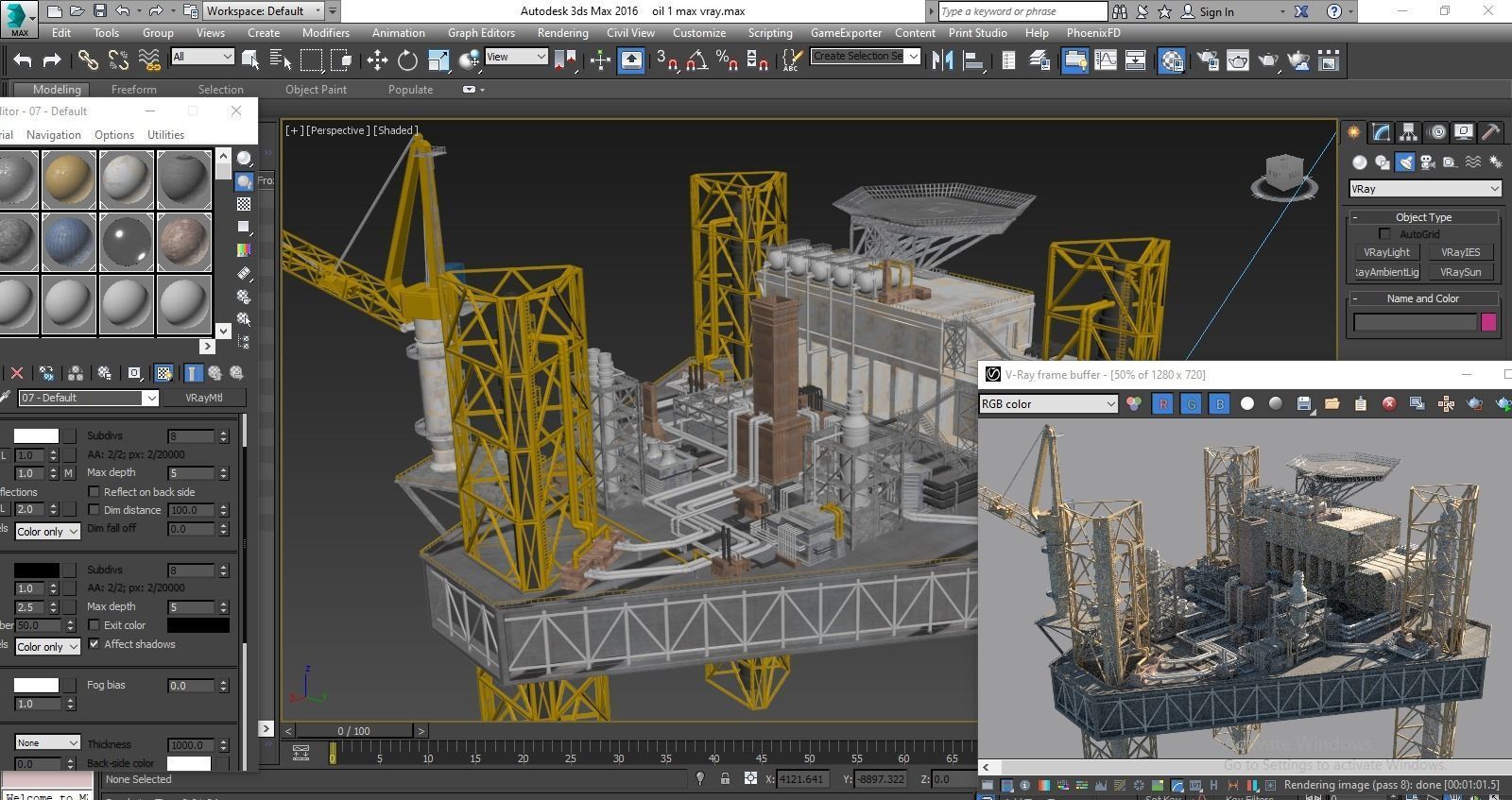The image size is (1512, 800).
Task: Toggle the green channel in frame buffer
Action: coord(1191,404)
